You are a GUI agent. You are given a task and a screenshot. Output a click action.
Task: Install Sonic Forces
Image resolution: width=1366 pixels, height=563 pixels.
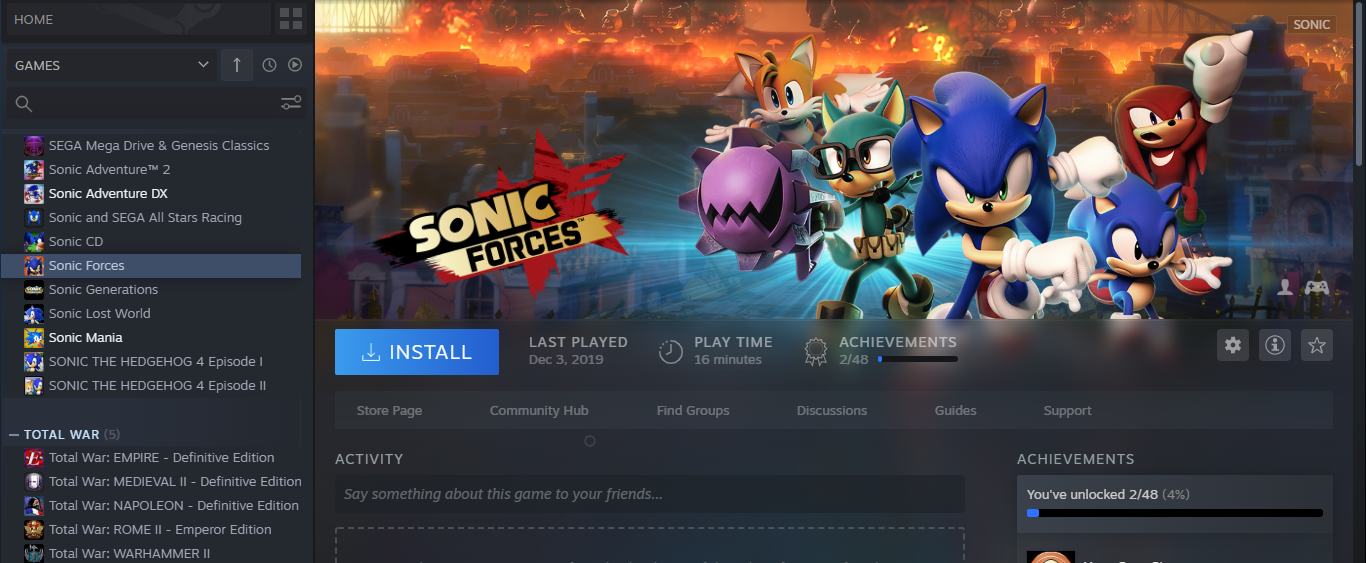coord(417,352)
